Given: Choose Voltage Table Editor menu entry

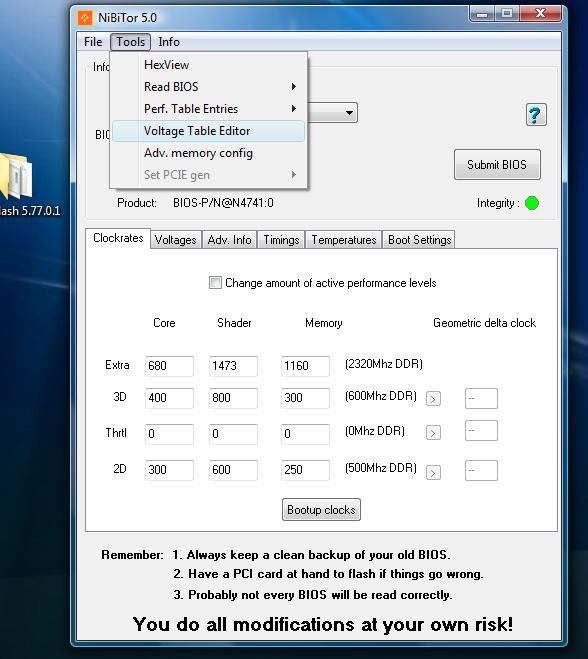Looking at the screenshot, I should point(208,131).
